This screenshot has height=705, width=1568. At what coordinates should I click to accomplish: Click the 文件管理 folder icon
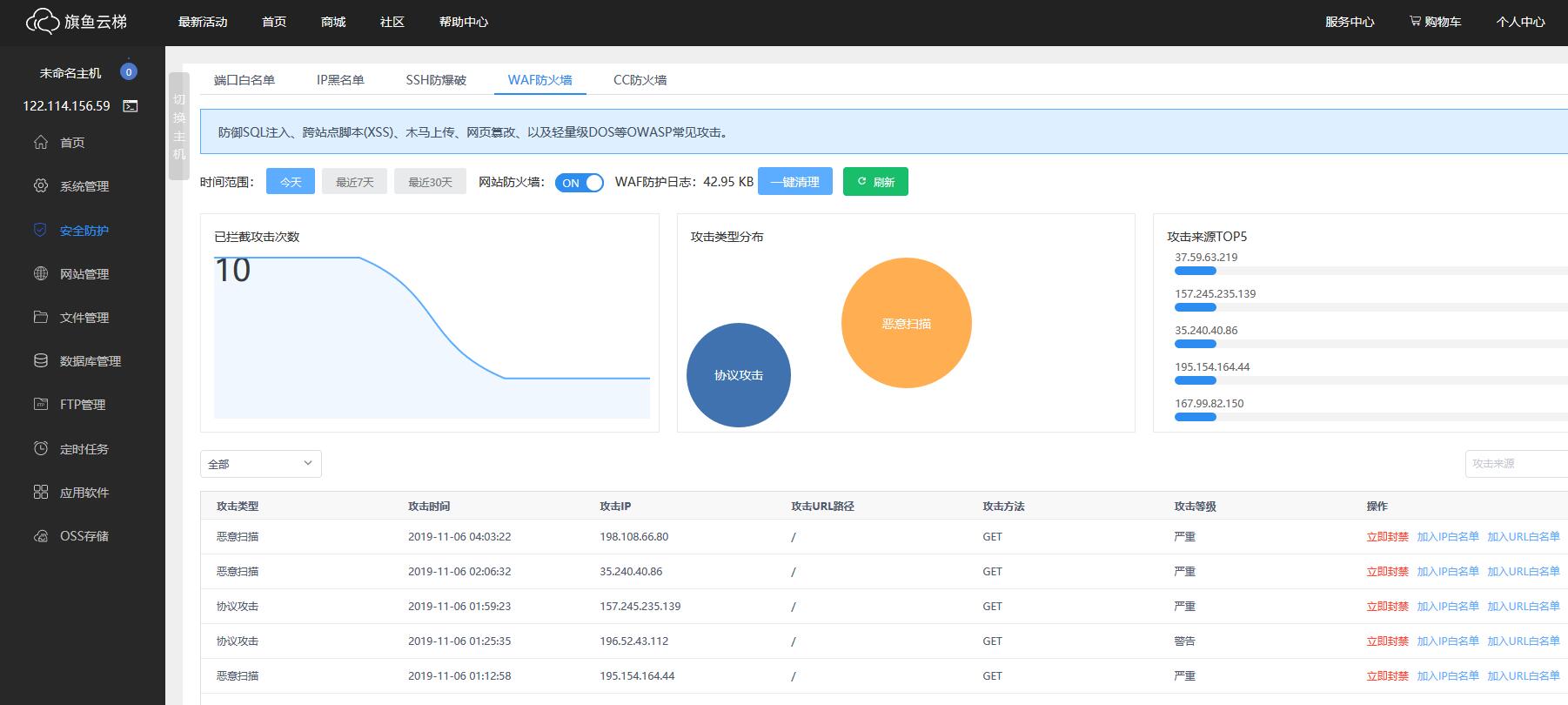pos(41,317)
